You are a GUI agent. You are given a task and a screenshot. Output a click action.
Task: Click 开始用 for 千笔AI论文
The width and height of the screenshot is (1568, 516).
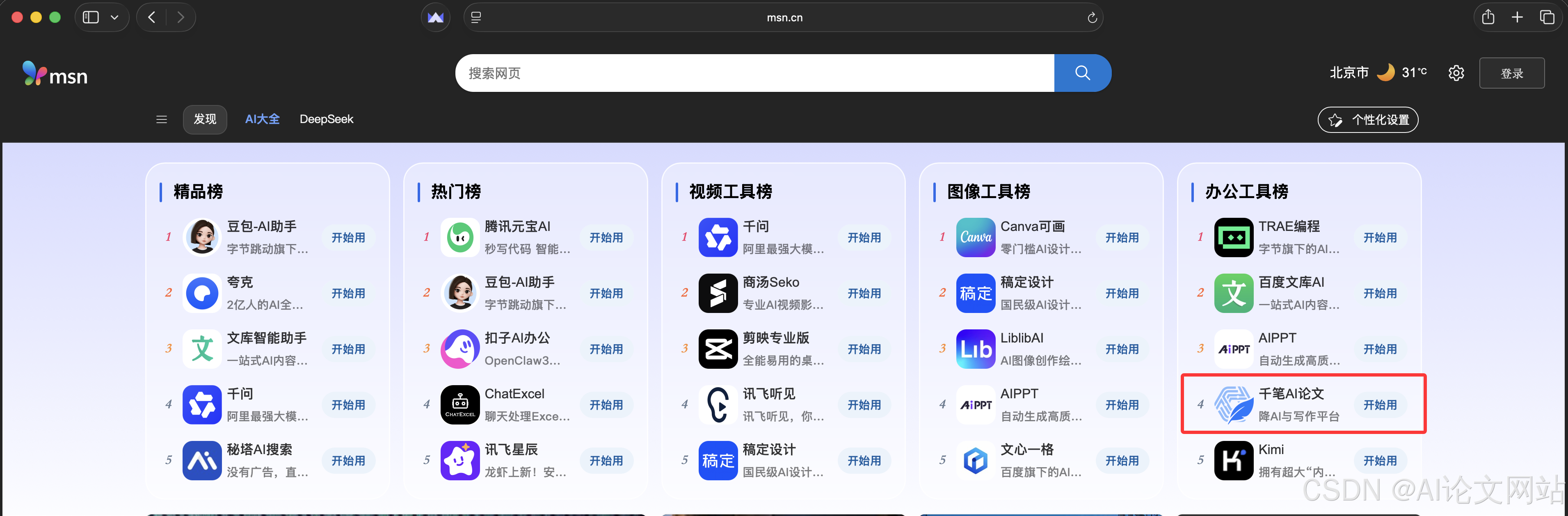coord(1380,405)
